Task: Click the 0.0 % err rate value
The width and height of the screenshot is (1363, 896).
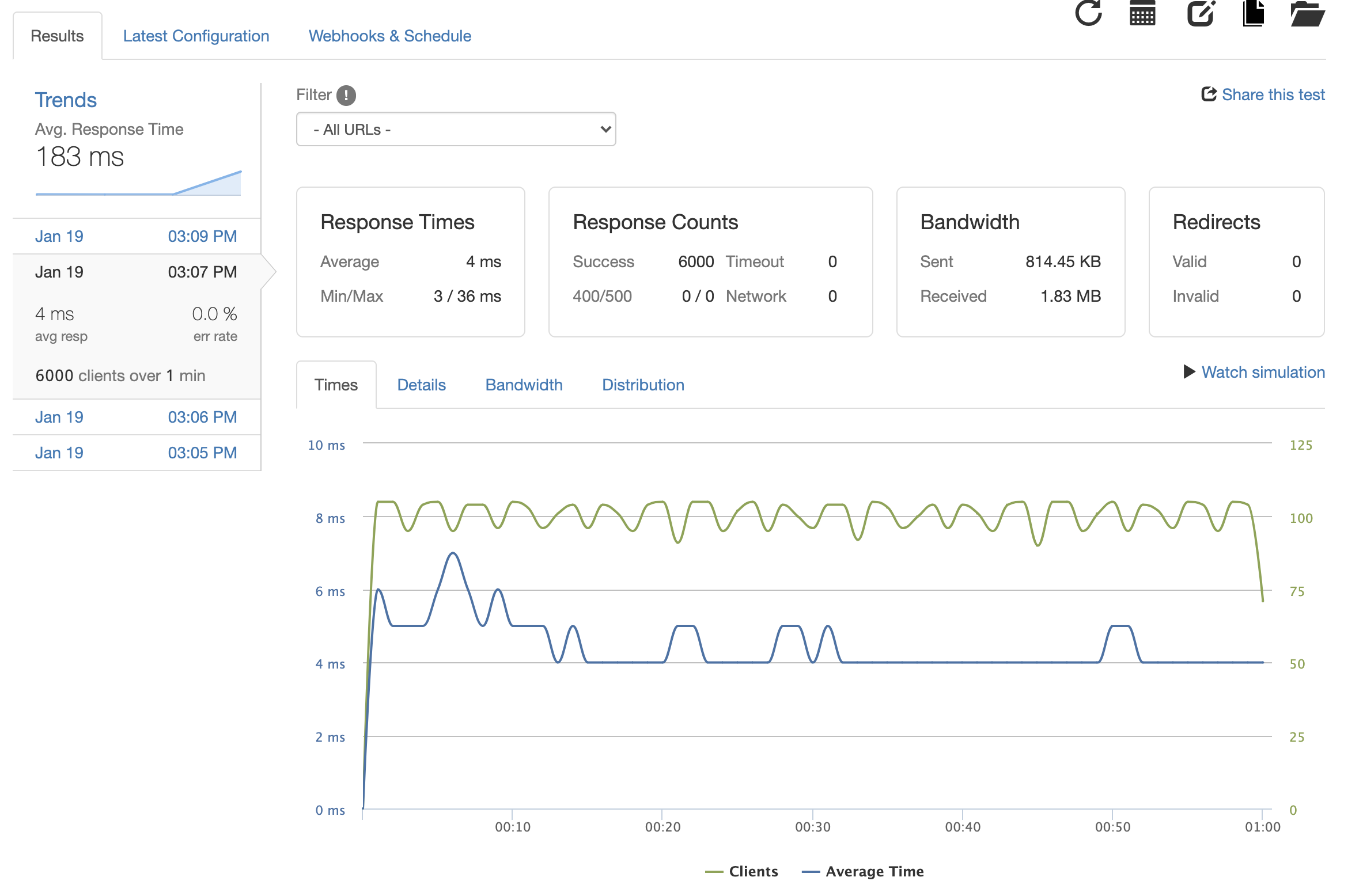Action: pyautogui.click(x=214, y=314)
